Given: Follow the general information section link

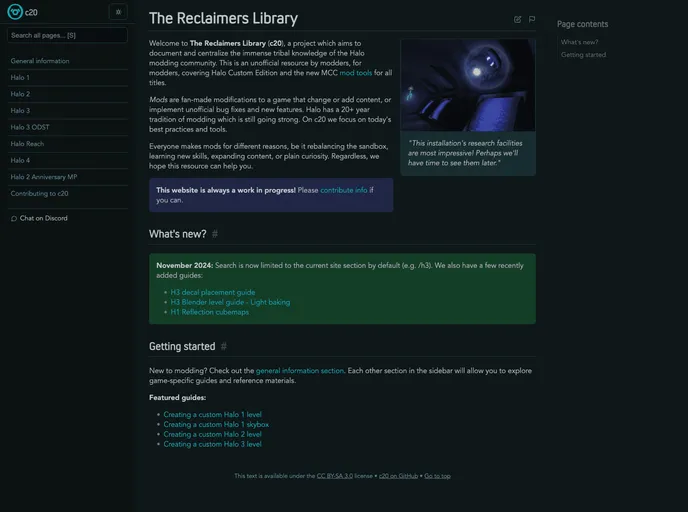Looking at the screenshot, I should pyautogui.click(x=300, y=371).
